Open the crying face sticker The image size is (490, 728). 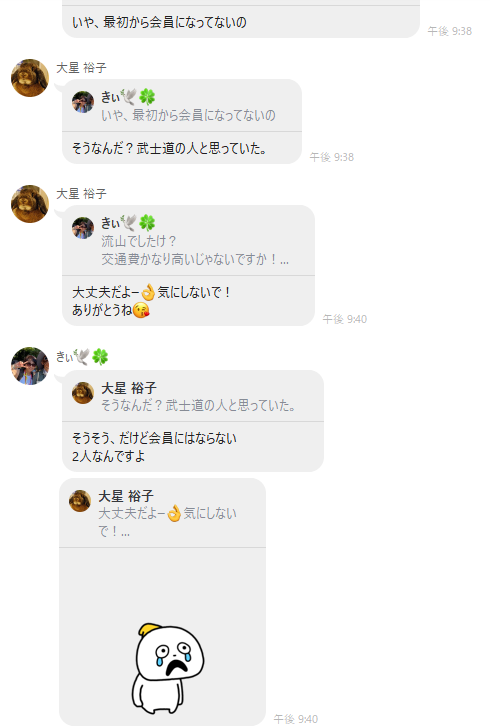168,668
